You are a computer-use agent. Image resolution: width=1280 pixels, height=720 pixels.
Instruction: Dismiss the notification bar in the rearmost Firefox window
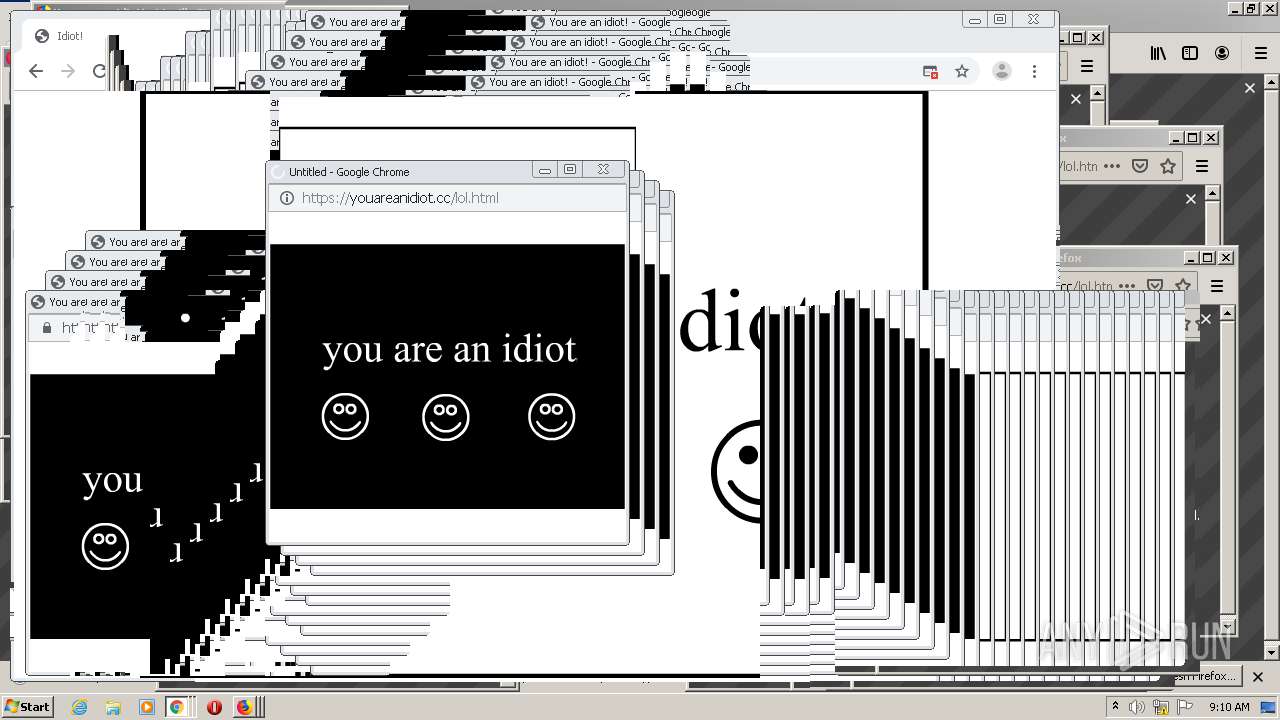(x=1249, y=88)
